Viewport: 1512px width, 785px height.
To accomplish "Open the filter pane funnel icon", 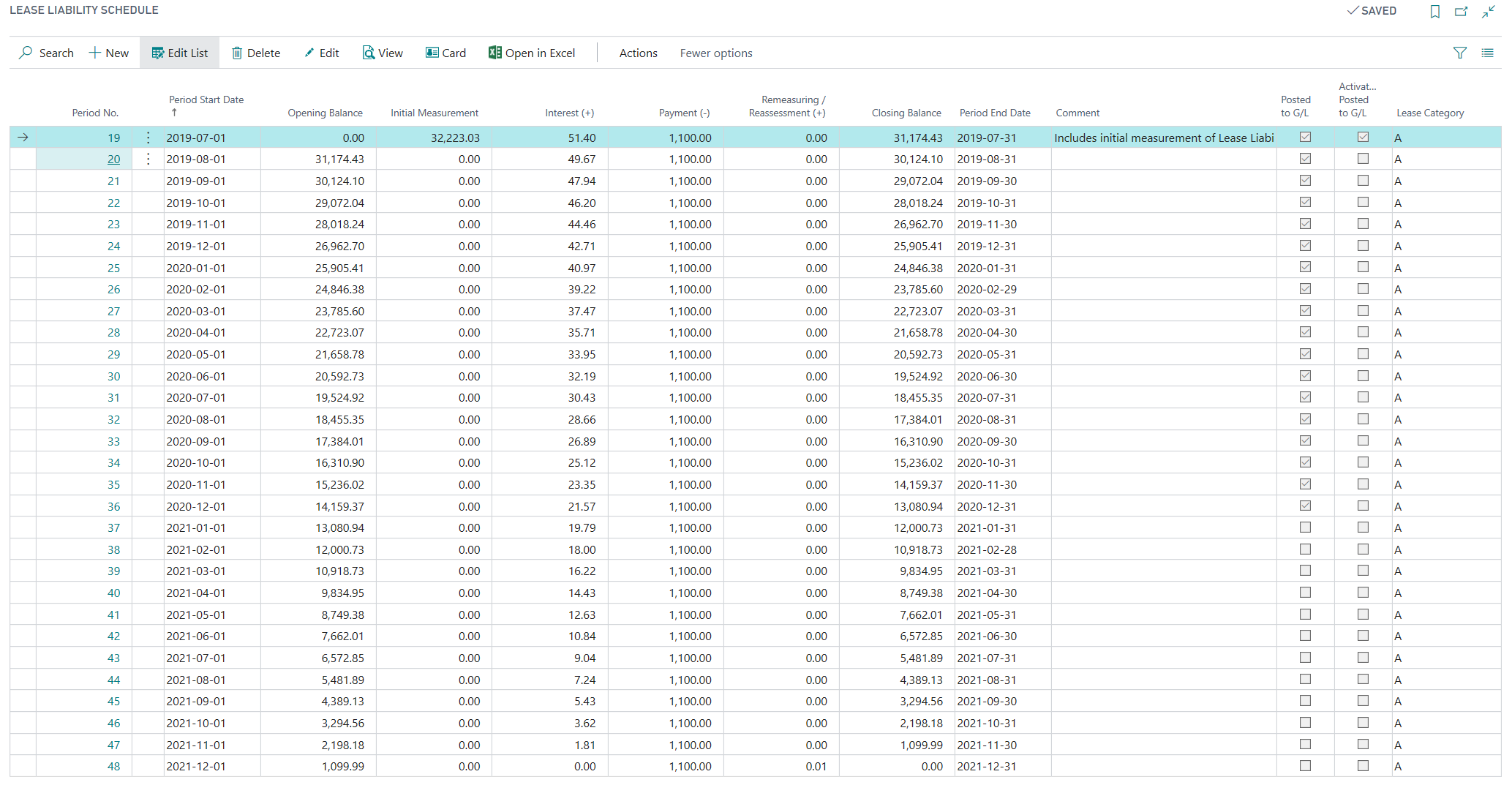I will 1460,53.
